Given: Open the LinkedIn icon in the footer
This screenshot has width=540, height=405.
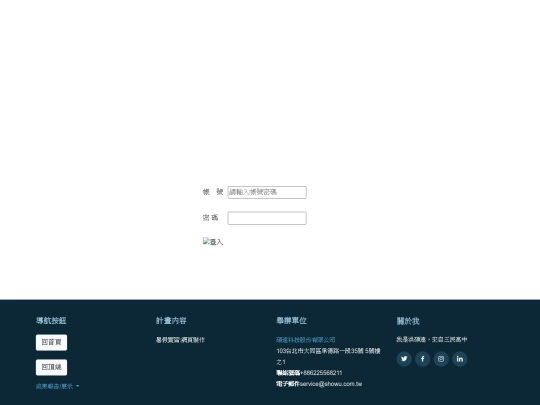Looking at the screenshot, I should (x=460, y=359).
